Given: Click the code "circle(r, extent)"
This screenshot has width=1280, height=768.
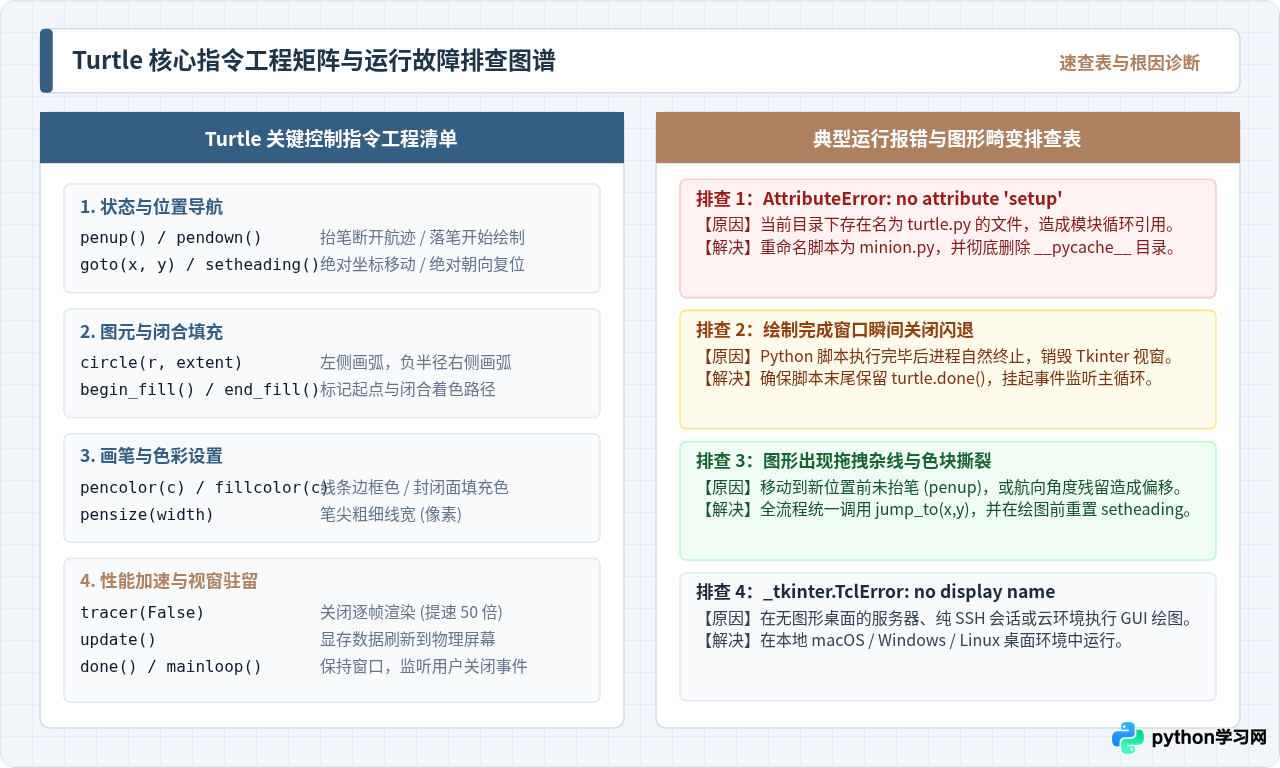Looking at the screenshot, I should tap(161, 362).
